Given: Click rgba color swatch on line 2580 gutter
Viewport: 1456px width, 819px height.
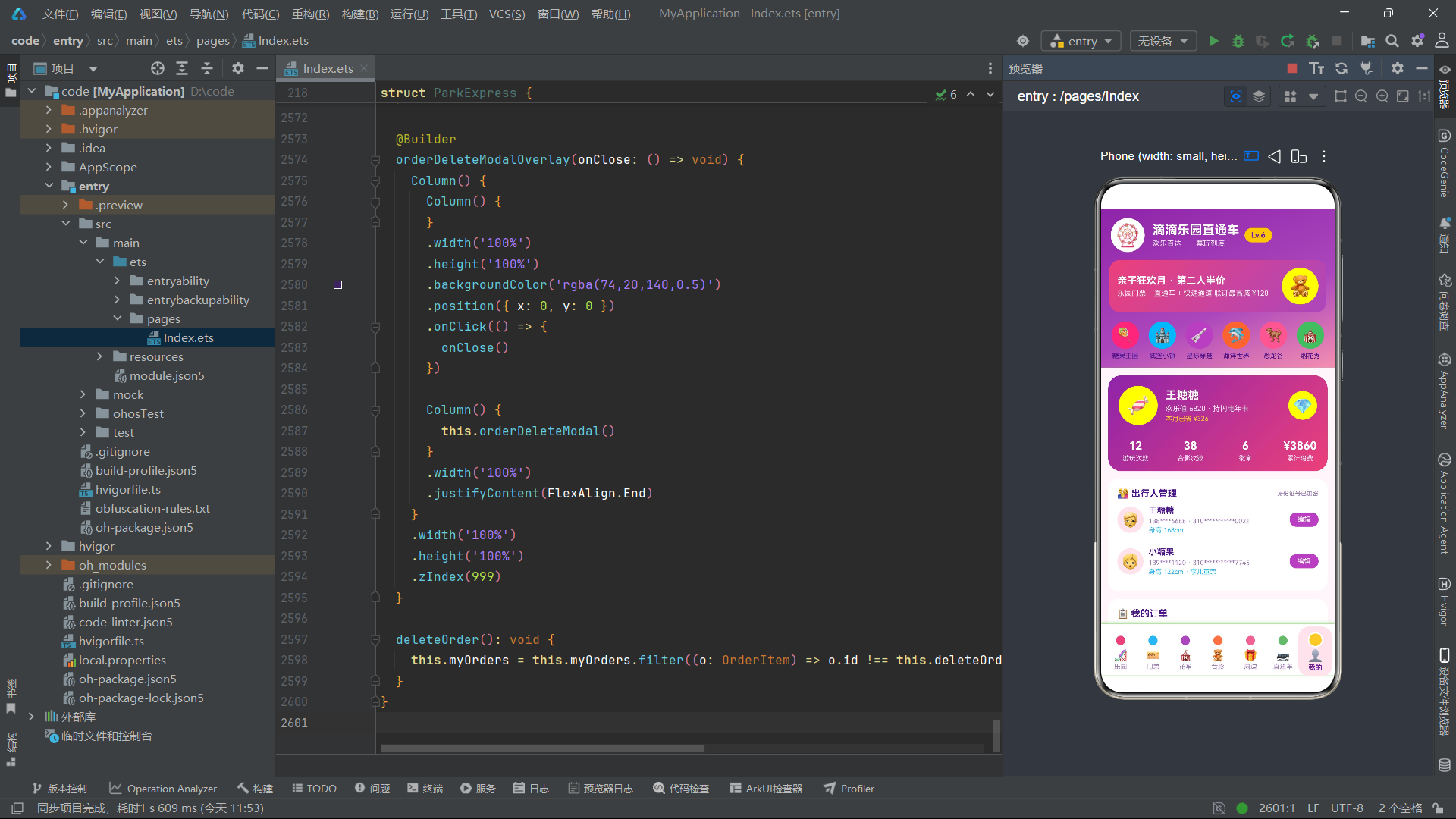Looking at the screenshot, I should (x=338, y=285).
